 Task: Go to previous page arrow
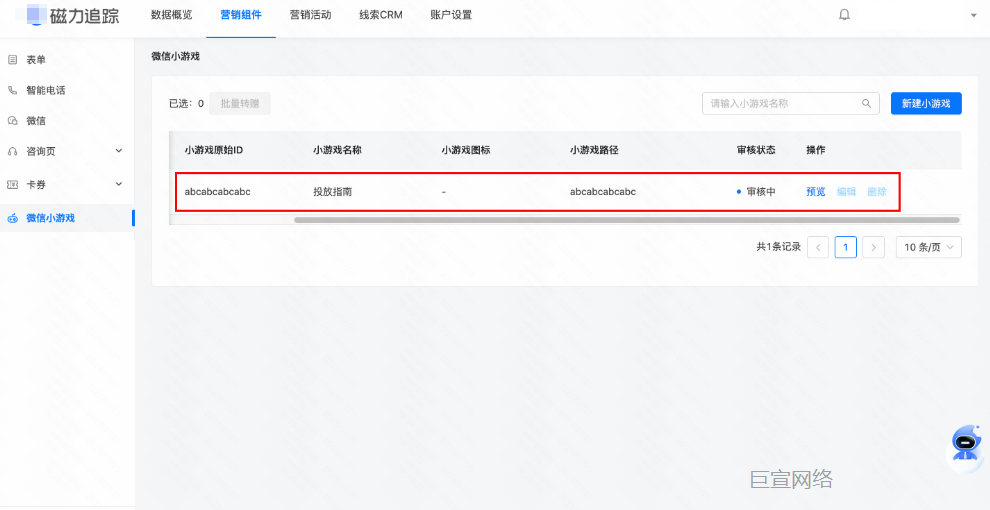click(818, 247)
